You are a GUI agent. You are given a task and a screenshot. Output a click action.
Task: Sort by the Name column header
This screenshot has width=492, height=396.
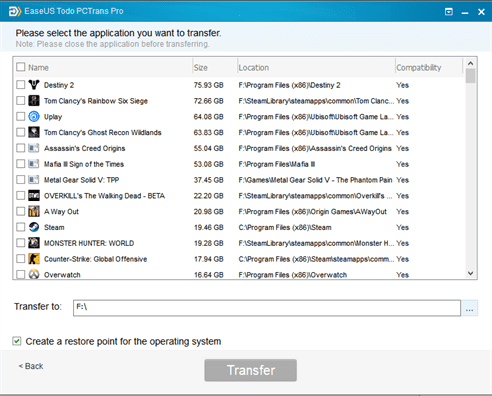click(x=38, y=68)
